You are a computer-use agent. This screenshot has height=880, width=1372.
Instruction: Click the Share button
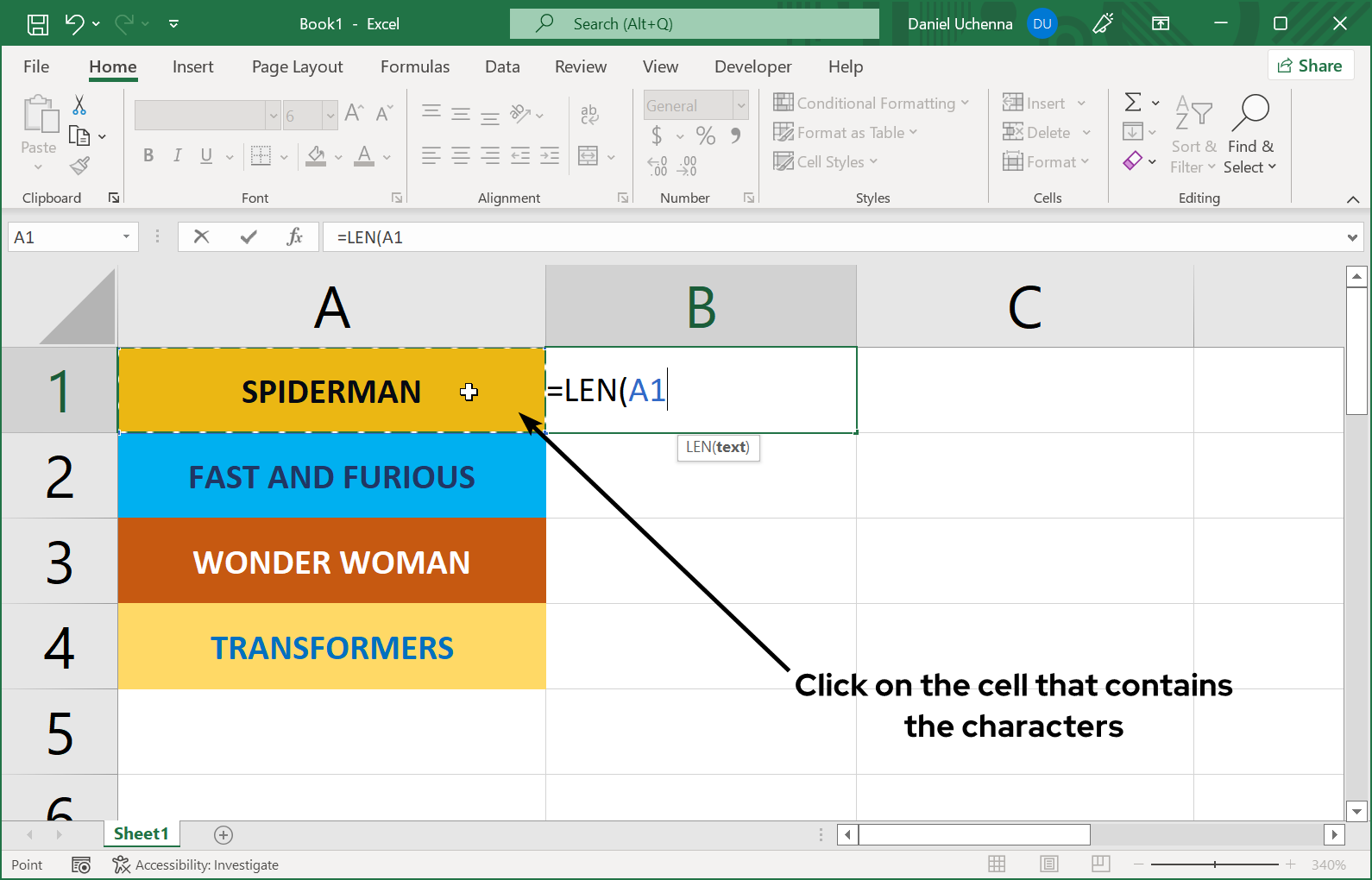tap(1310, 66)
